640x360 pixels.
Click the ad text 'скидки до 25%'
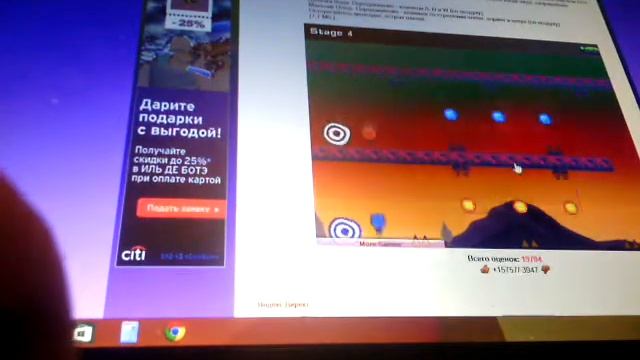coord(172,160)
